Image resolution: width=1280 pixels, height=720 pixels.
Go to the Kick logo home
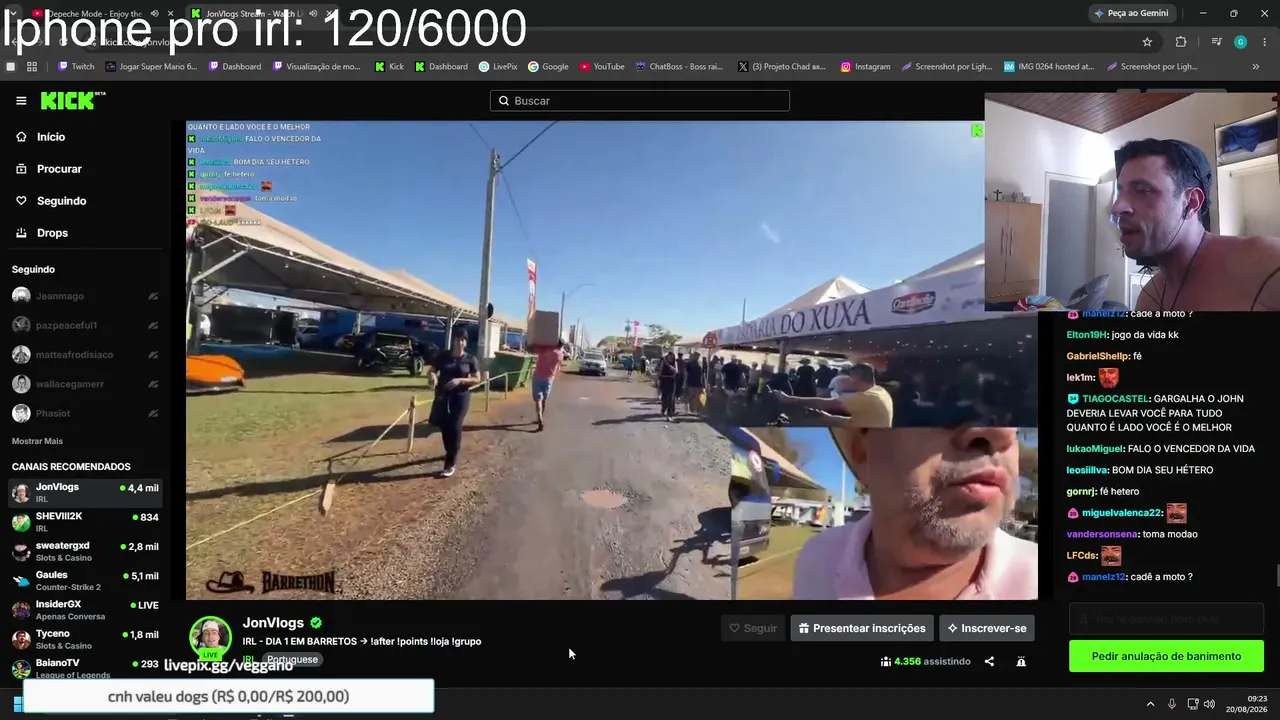[x=72, y=100]
